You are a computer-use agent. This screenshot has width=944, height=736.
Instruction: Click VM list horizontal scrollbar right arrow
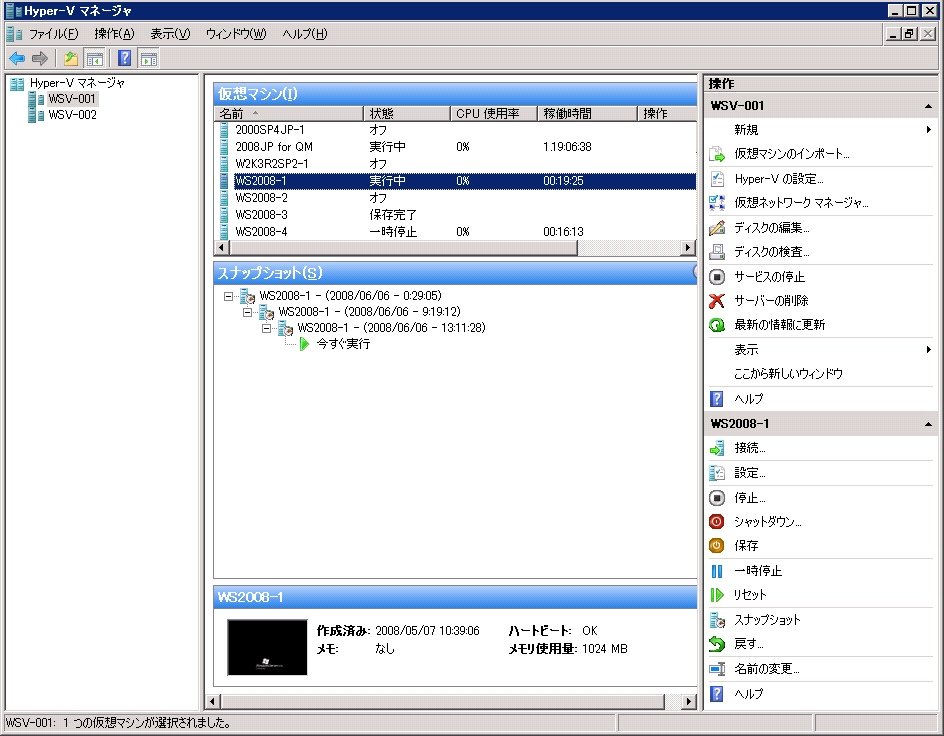pos(688,247)
